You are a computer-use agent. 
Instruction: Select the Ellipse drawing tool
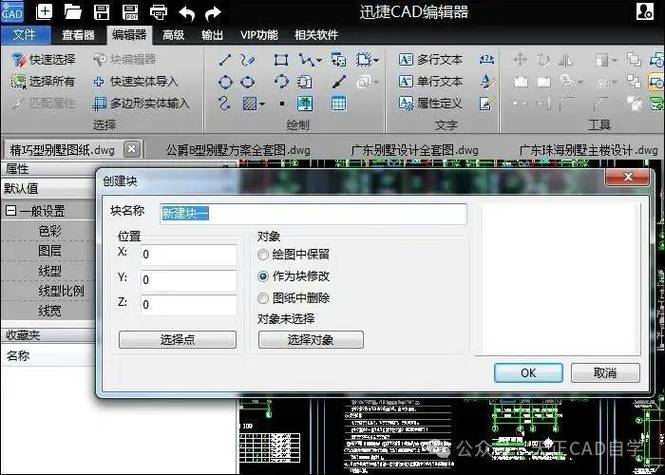click(248, 81)
